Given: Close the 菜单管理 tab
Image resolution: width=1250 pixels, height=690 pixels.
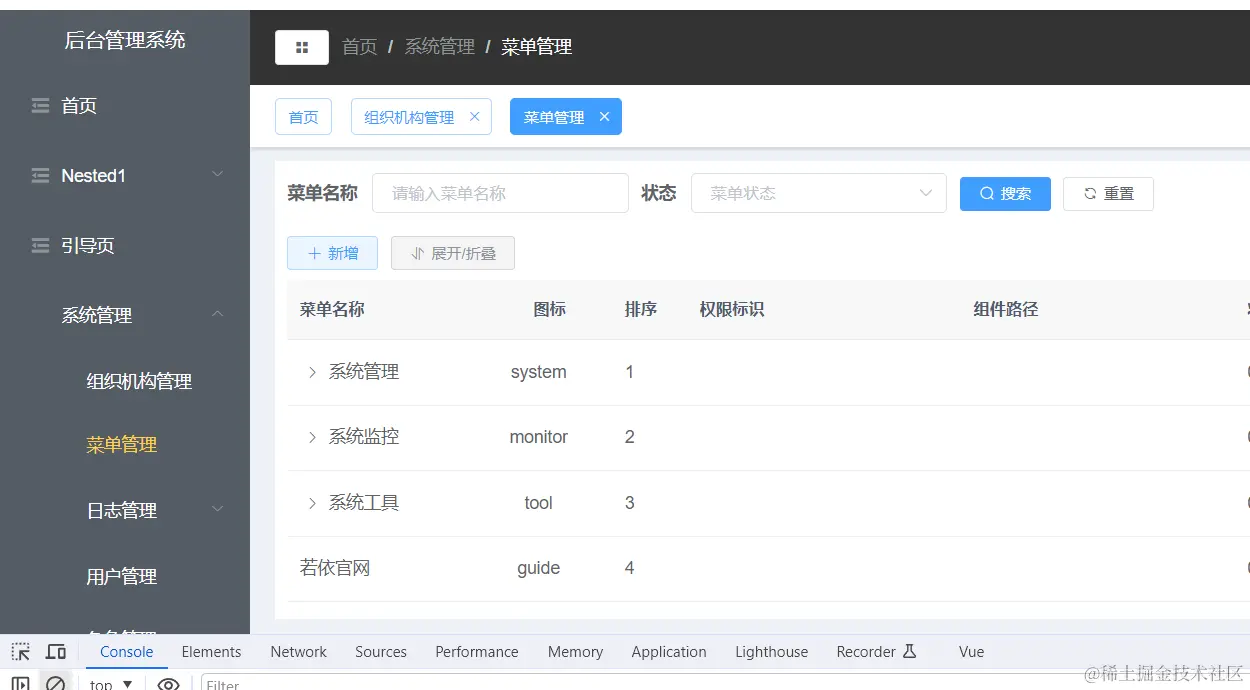Looking at the screenshot, I should [604, 117].
